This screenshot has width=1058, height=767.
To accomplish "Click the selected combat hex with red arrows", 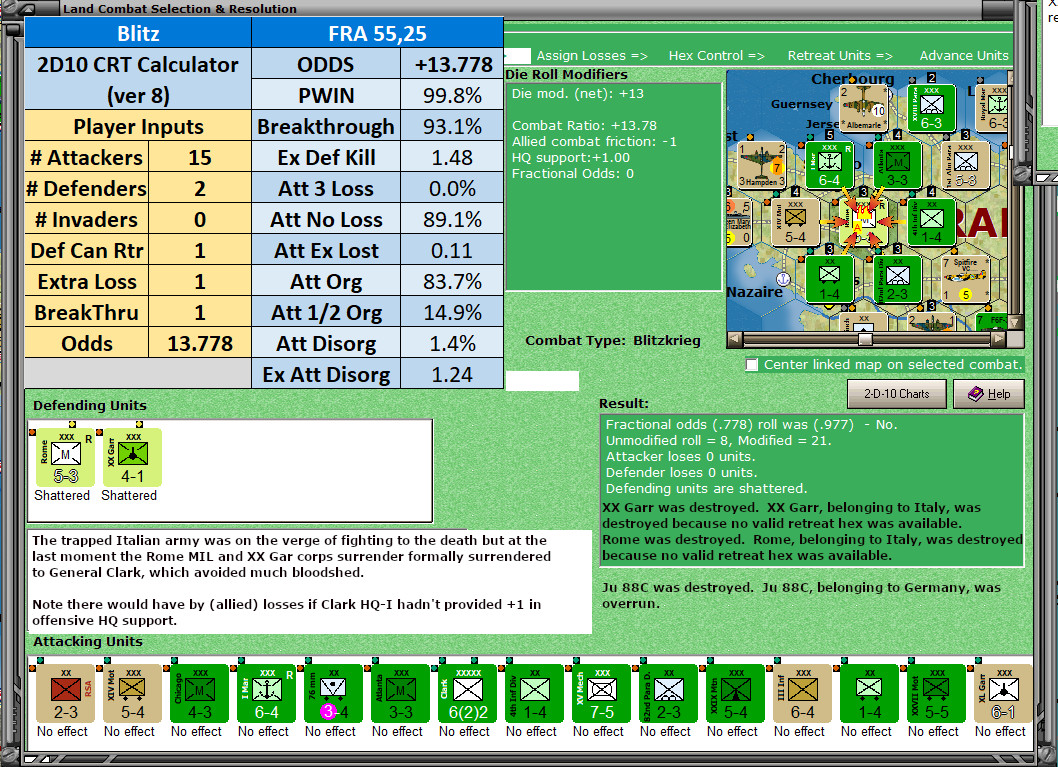I will point(863,221).
